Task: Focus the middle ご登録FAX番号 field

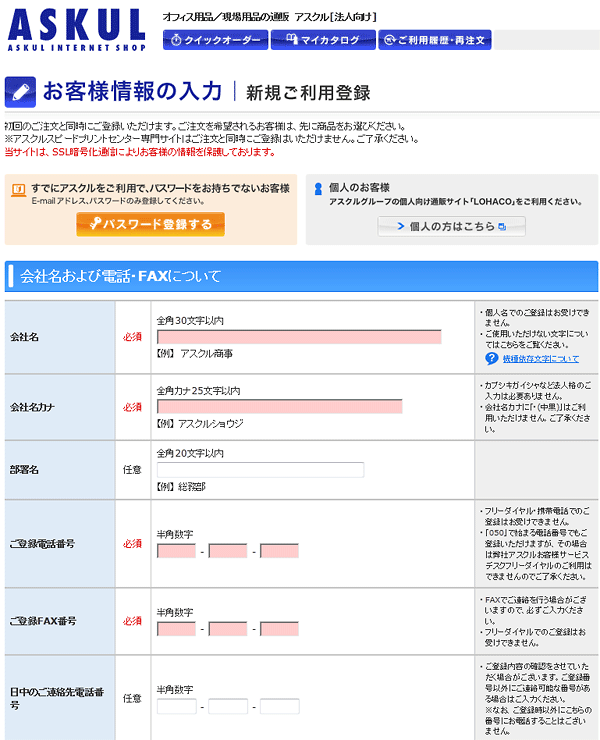Action: (228, 629)
